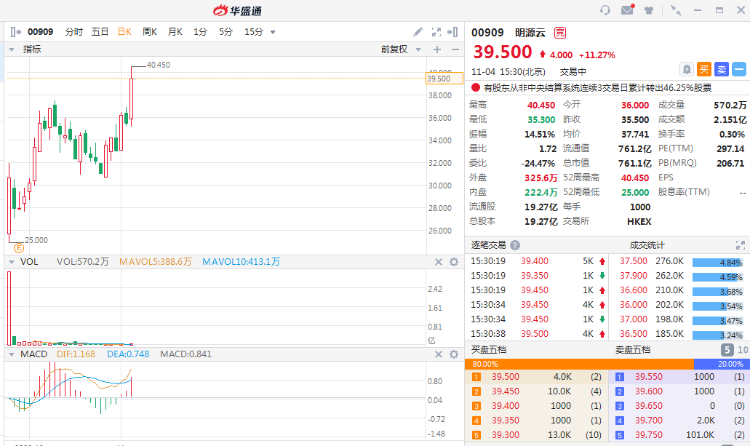Set a price alert with bell icon
Viewport: 750px width, 446px height.
click(686, 69)
